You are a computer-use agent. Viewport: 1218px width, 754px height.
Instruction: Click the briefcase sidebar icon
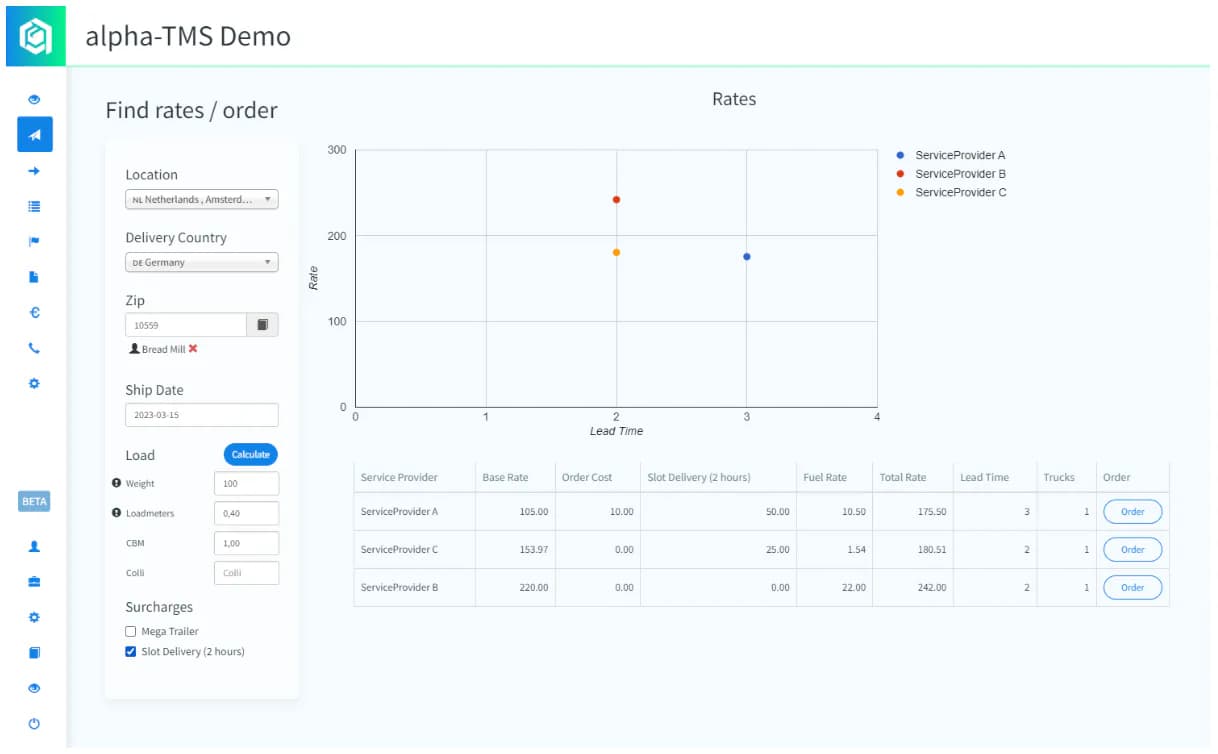tap(34, 582)
